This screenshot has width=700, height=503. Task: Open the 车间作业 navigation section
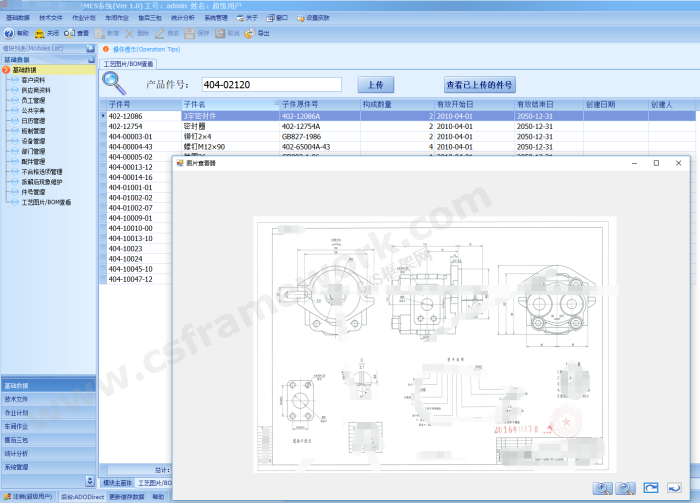[17, 426]
